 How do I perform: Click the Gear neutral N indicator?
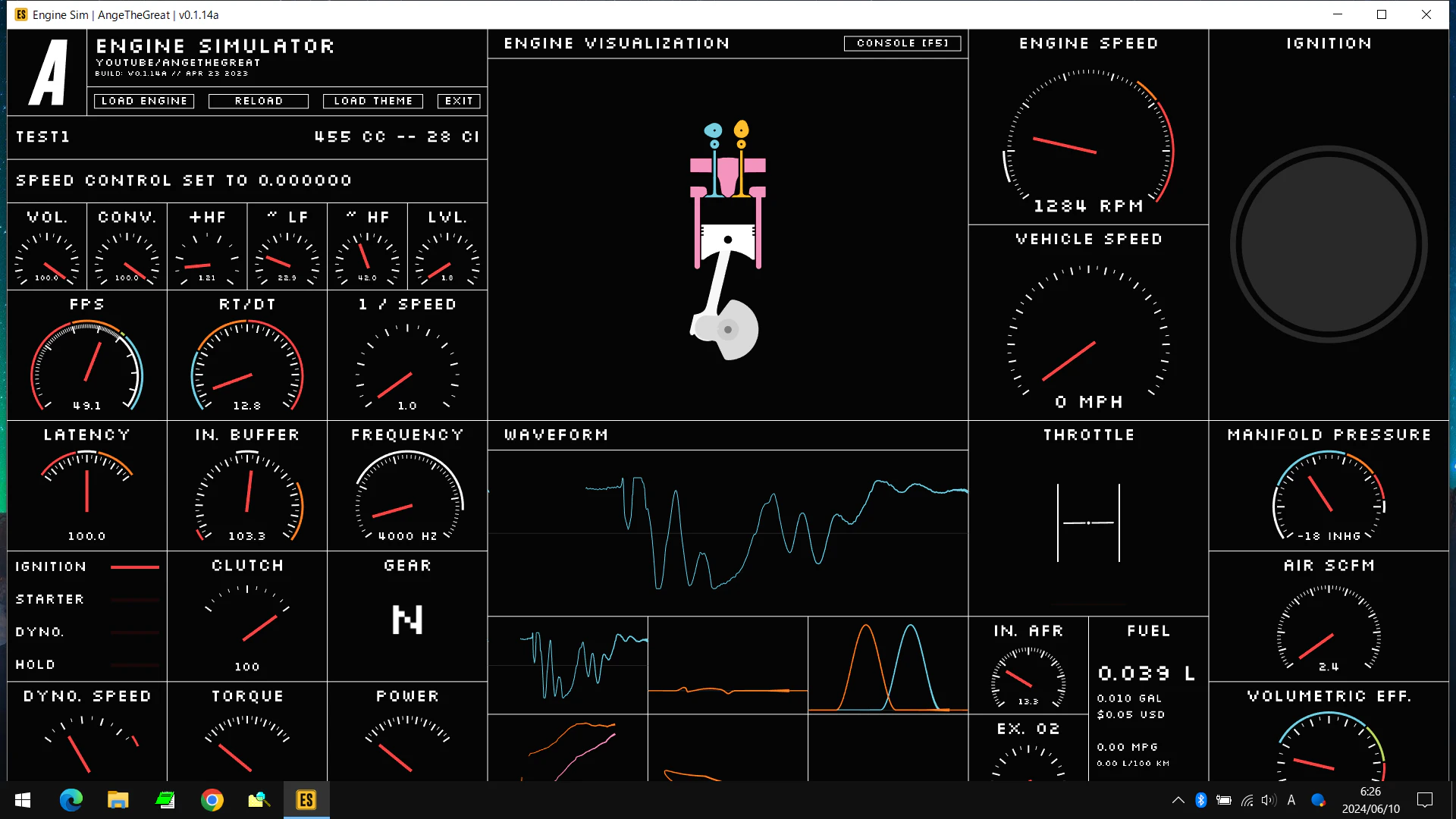407,620
